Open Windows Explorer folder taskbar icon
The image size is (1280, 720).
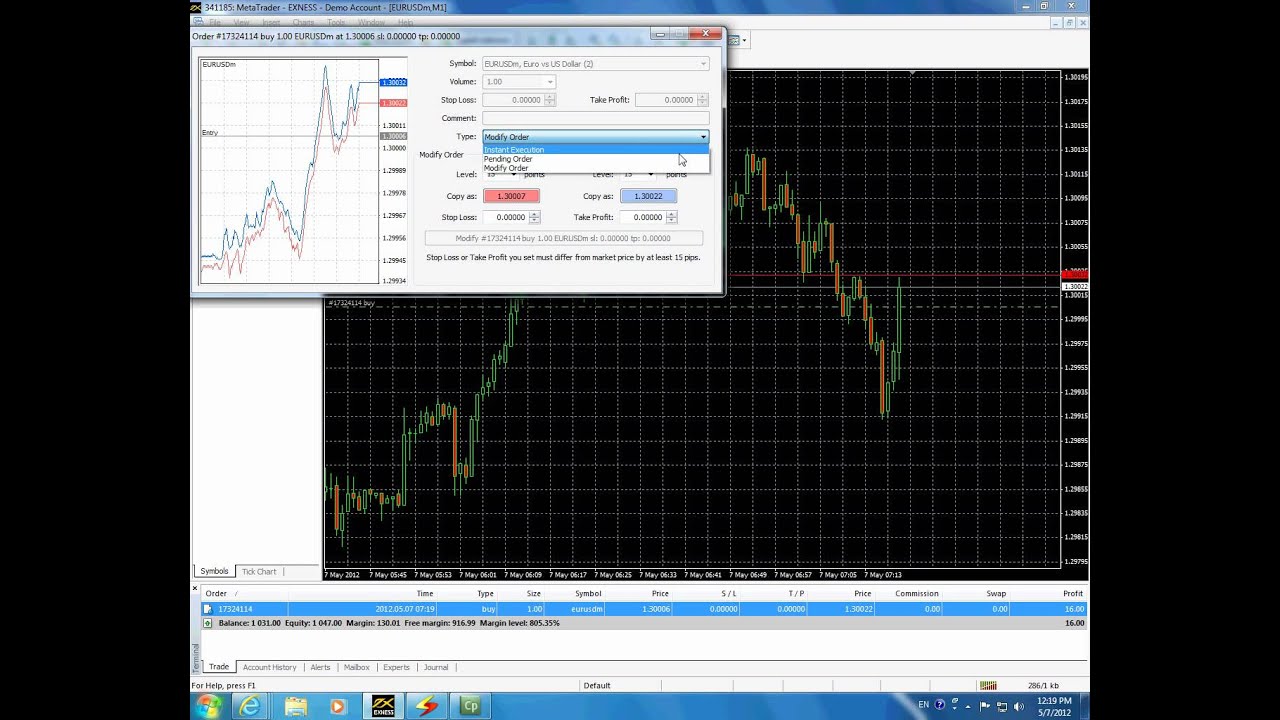point(295,706)
